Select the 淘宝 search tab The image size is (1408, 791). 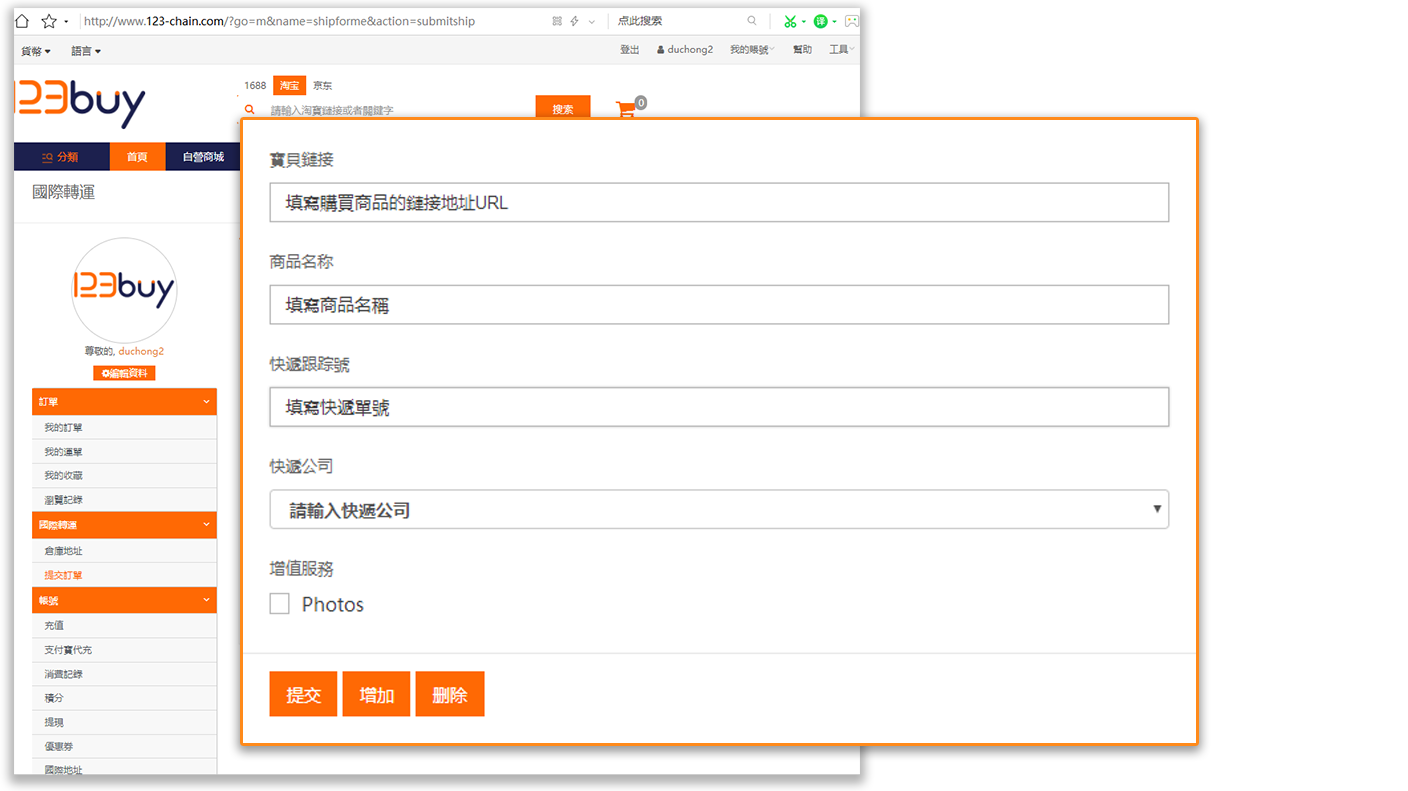point(289,86)
